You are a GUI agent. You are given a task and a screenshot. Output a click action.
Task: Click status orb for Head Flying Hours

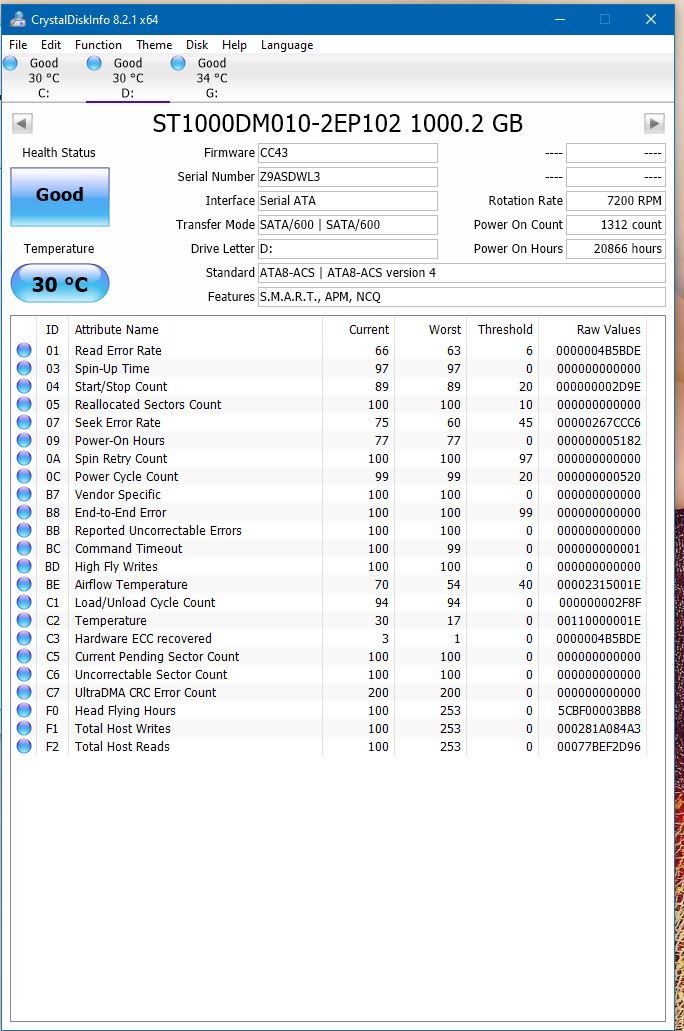pos(24,710)
